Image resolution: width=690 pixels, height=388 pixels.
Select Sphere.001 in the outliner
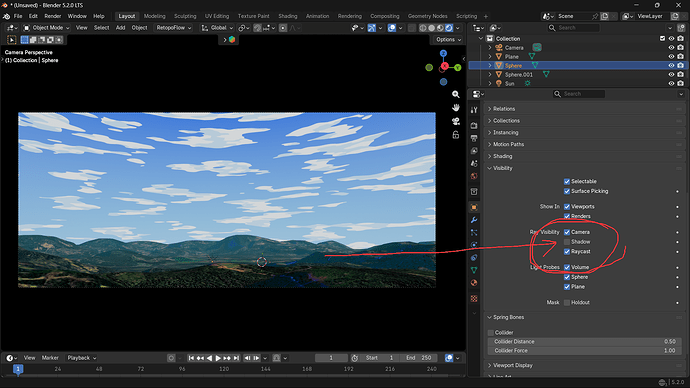point(518,75)
